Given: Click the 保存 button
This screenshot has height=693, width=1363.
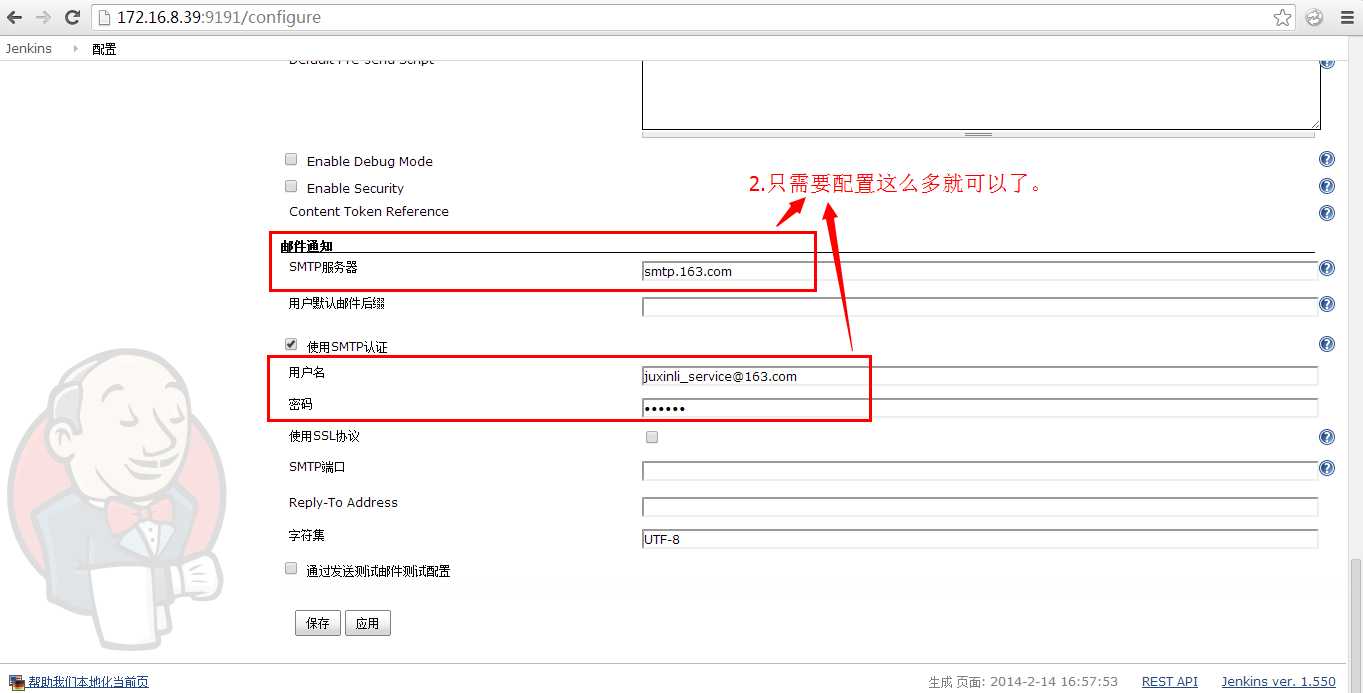Looking at the screenshot, I should 318,623.
